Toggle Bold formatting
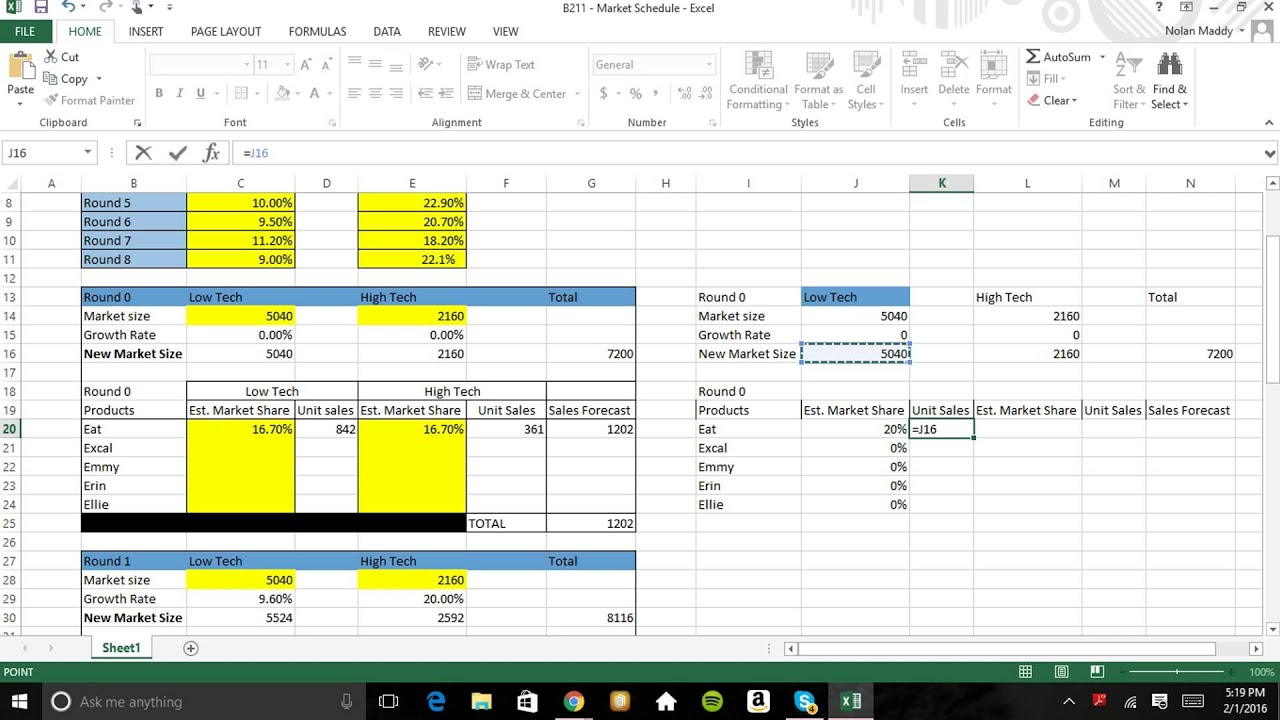The image size is (1280, 720). 159,93
